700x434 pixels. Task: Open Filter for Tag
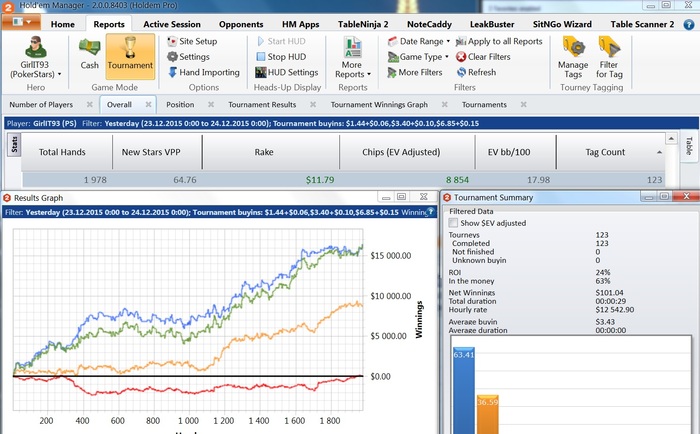coord(609,57)
